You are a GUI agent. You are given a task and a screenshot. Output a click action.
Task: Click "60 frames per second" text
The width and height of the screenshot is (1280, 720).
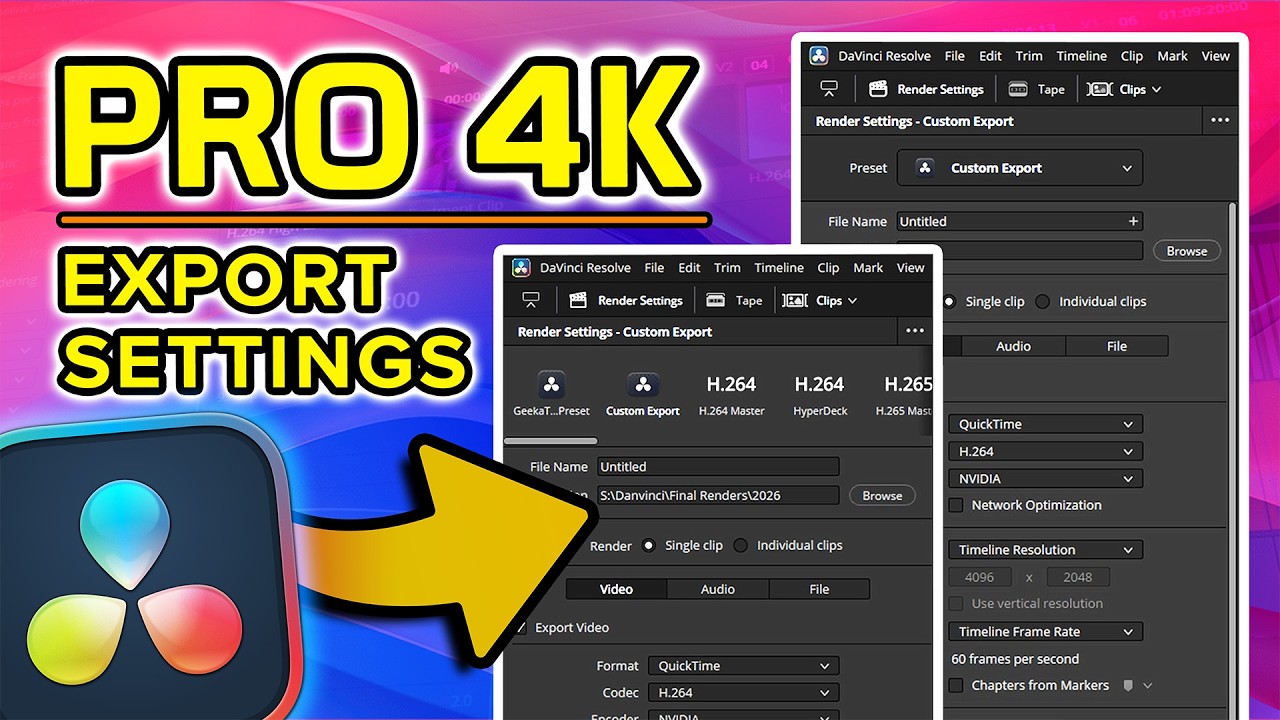pos(1015,659)
